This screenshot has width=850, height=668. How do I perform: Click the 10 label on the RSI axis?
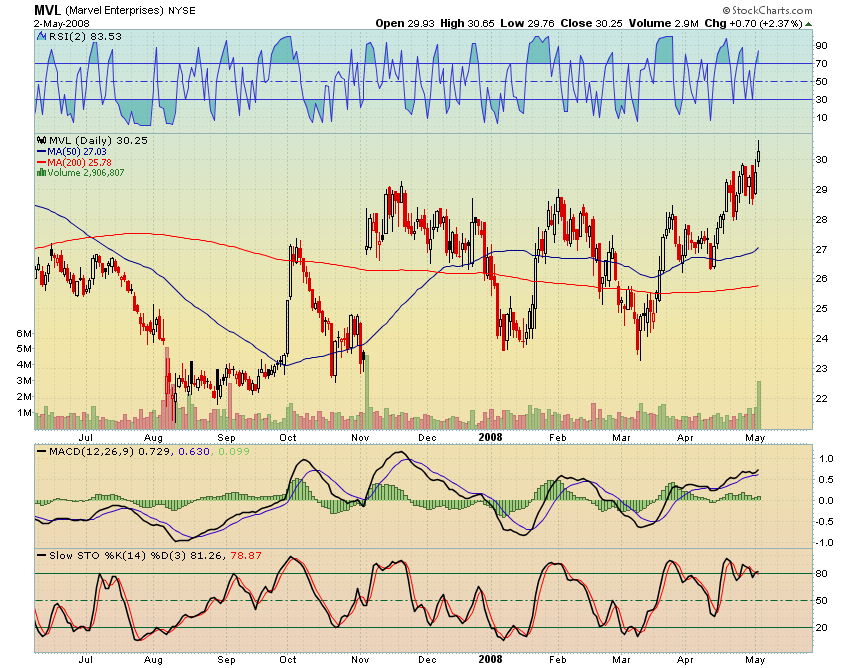tap(821, 118)
